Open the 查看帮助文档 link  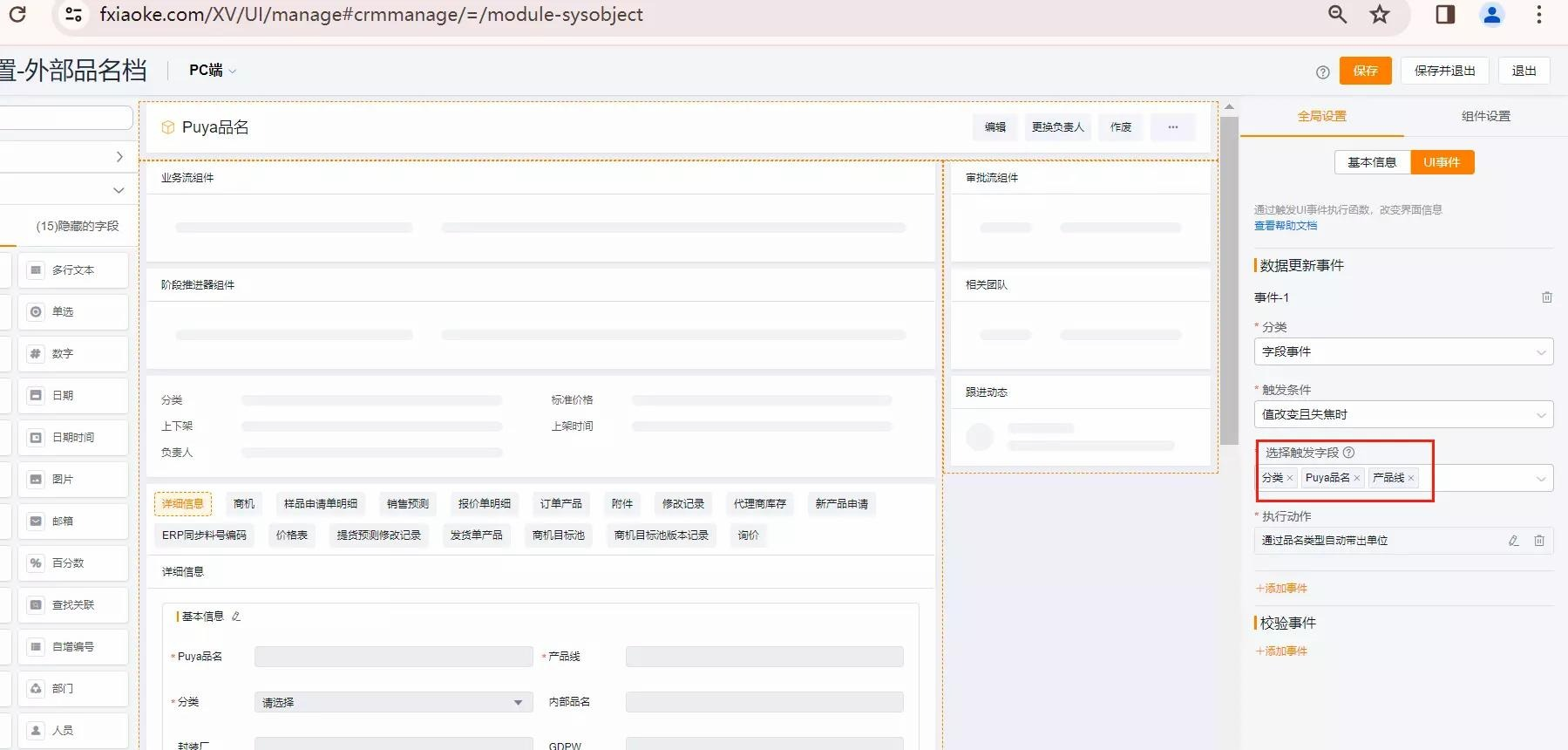pos(1286,226)
